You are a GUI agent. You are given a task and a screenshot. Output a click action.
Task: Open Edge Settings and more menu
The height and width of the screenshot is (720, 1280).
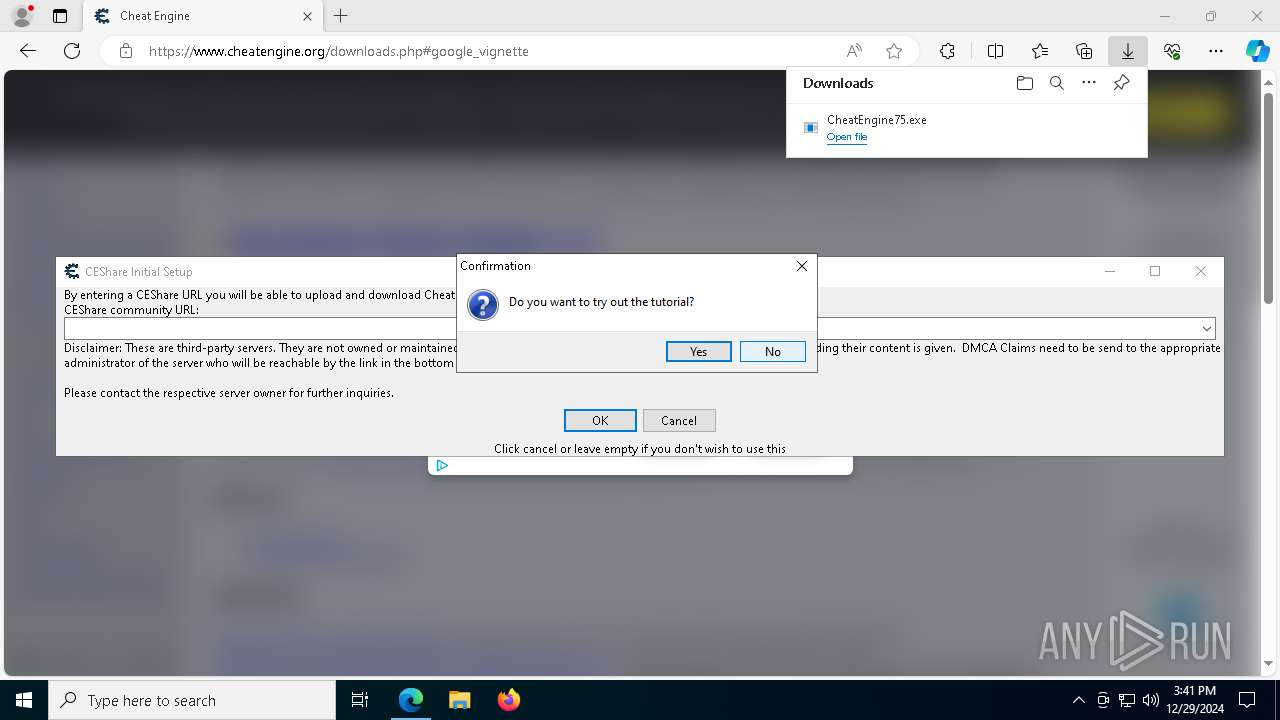(1216, 51)
